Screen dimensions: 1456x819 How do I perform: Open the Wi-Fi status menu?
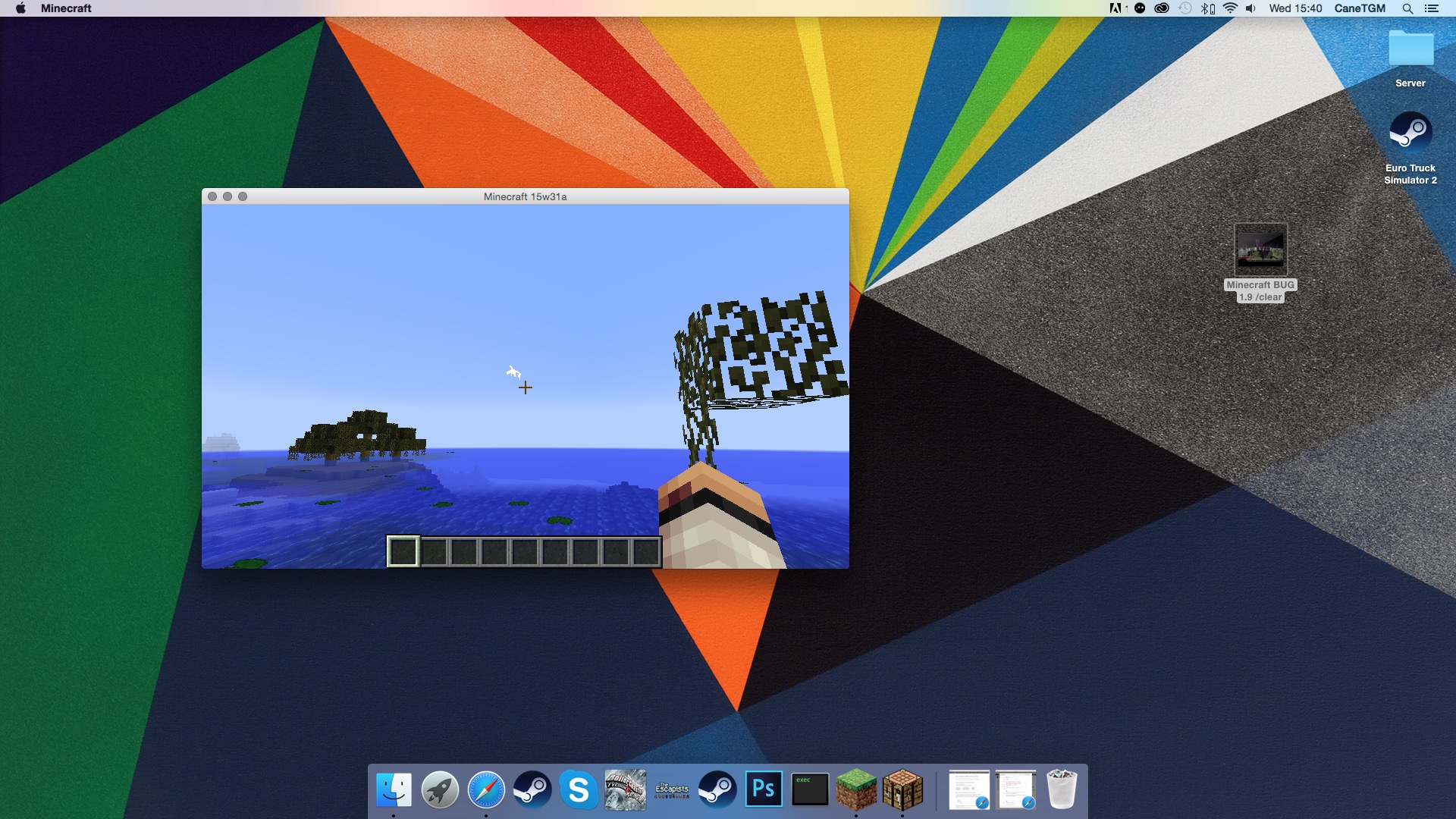(x=1230, y=8)
